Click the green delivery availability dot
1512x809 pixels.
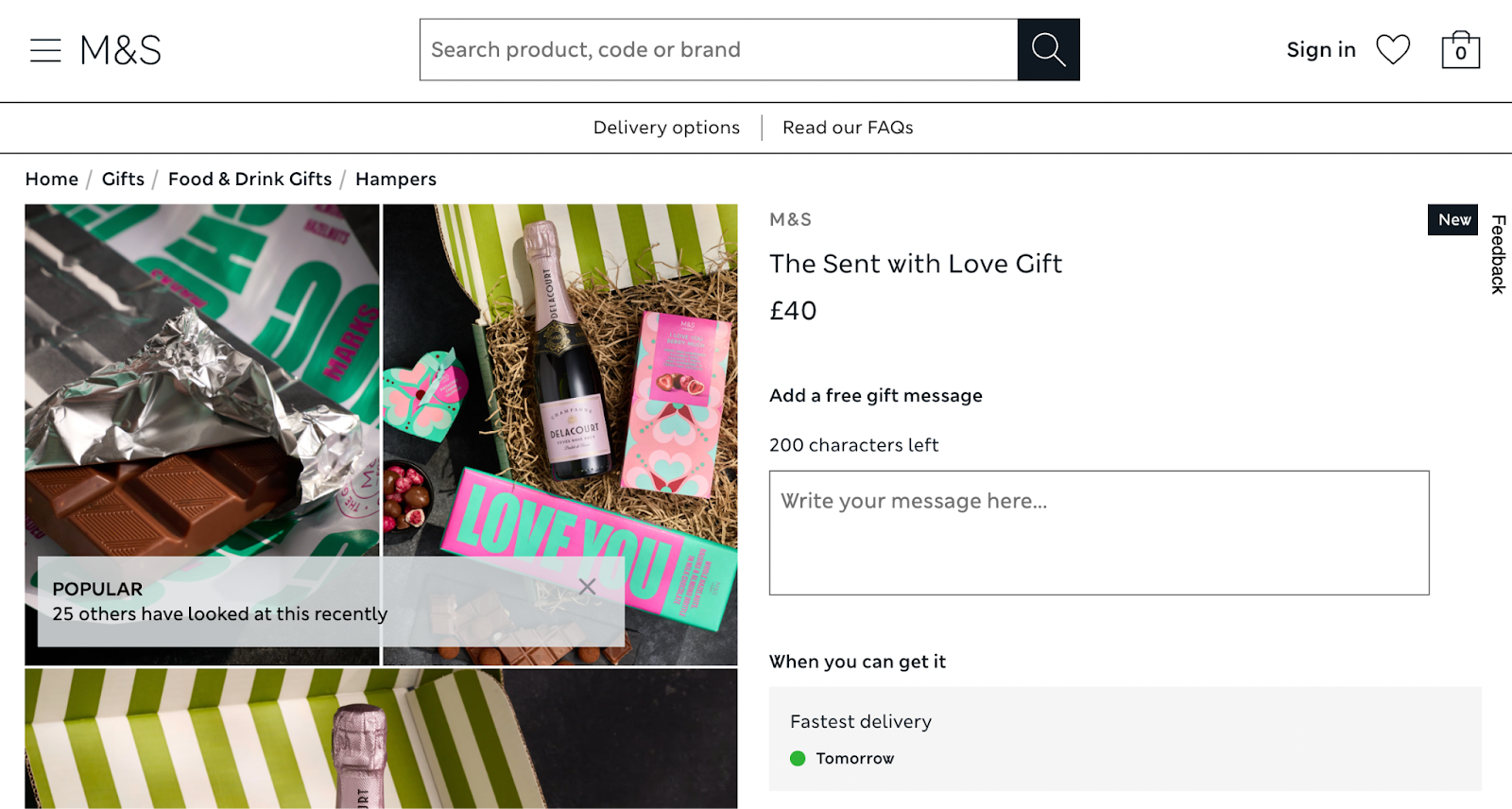799,758
